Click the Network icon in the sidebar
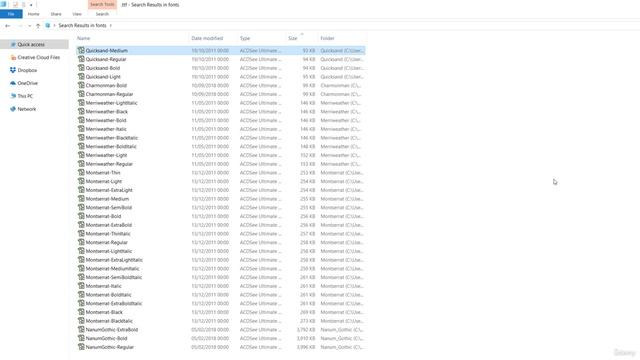 pos(13,109)
